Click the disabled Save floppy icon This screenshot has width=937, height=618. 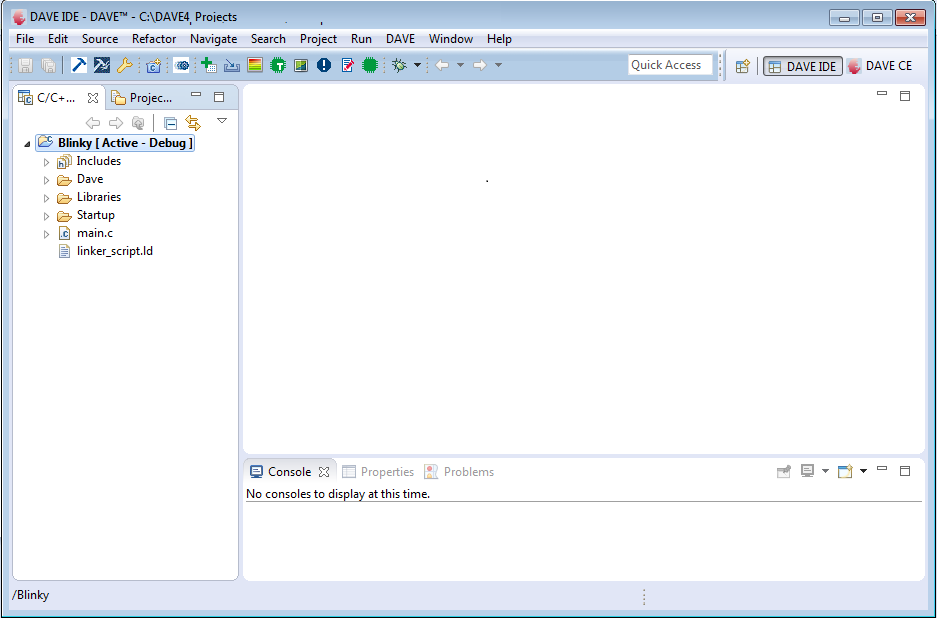tap(25, 65)
